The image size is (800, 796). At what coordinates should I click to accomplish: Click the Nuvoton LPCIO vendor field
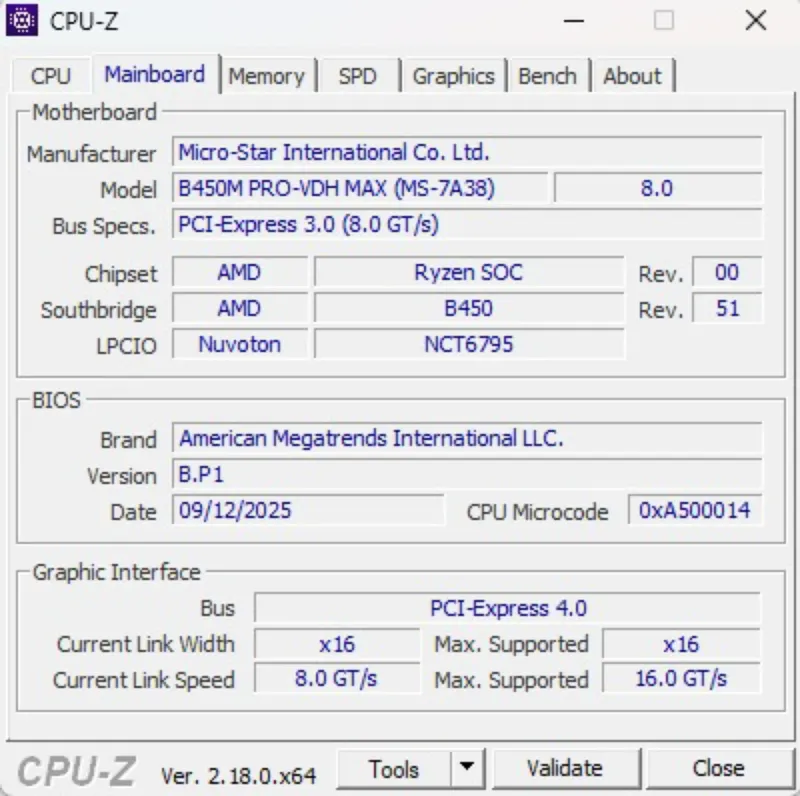point(240,344)
